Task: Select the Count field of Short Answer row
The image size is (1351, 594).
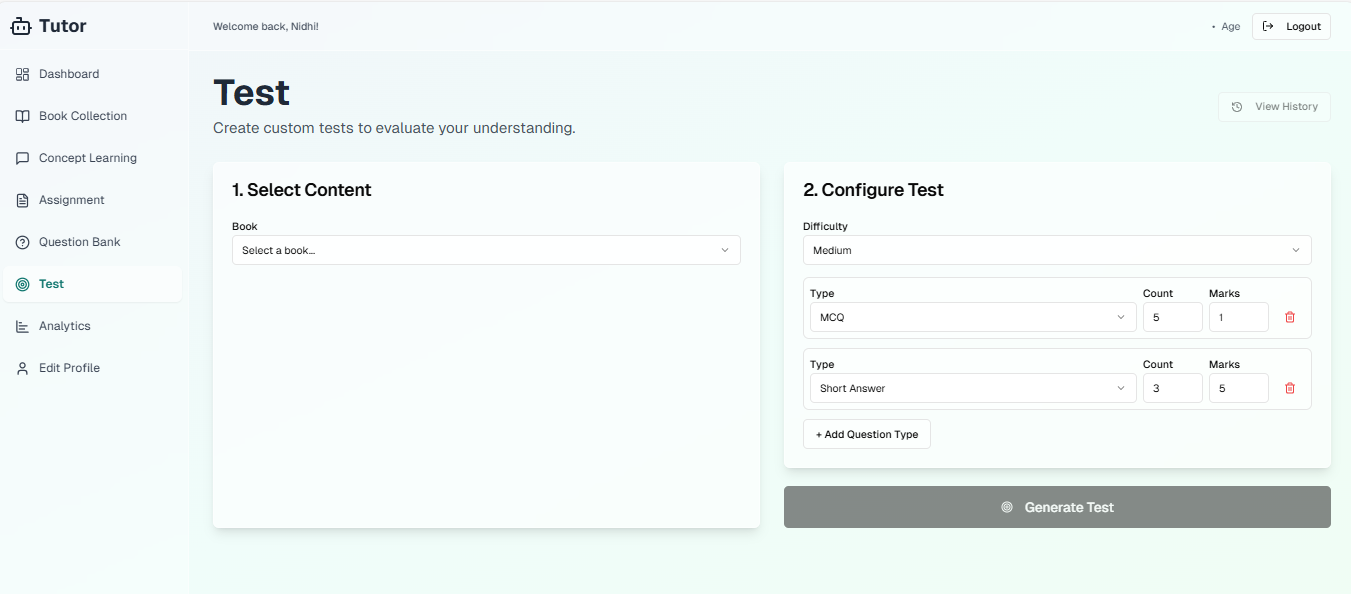Action: coord(1172,387)
